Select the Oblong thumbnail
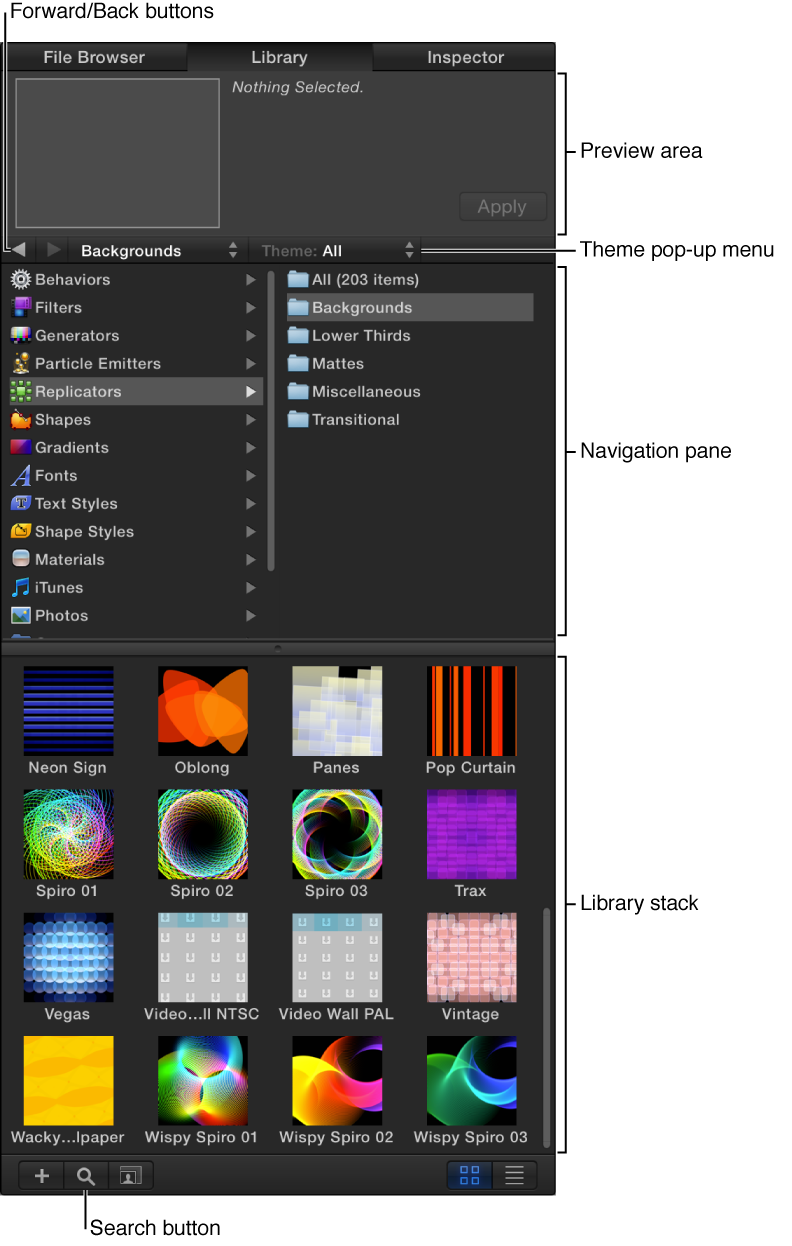Screen dimensions: 792x1246 [x=202, y=711]
